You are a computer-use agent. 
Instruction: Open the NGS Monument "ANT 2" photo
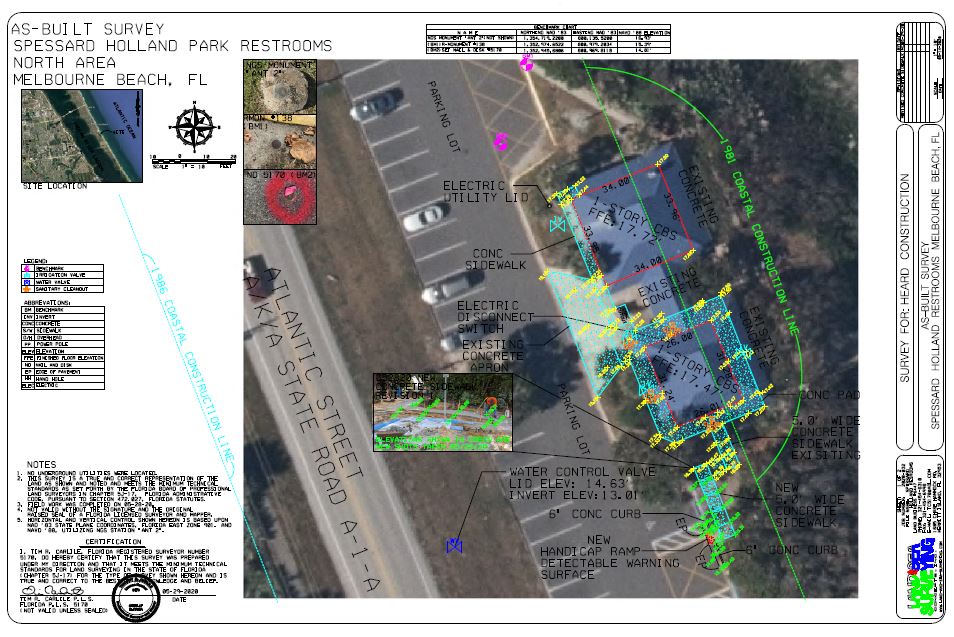[x=280, y=87]
